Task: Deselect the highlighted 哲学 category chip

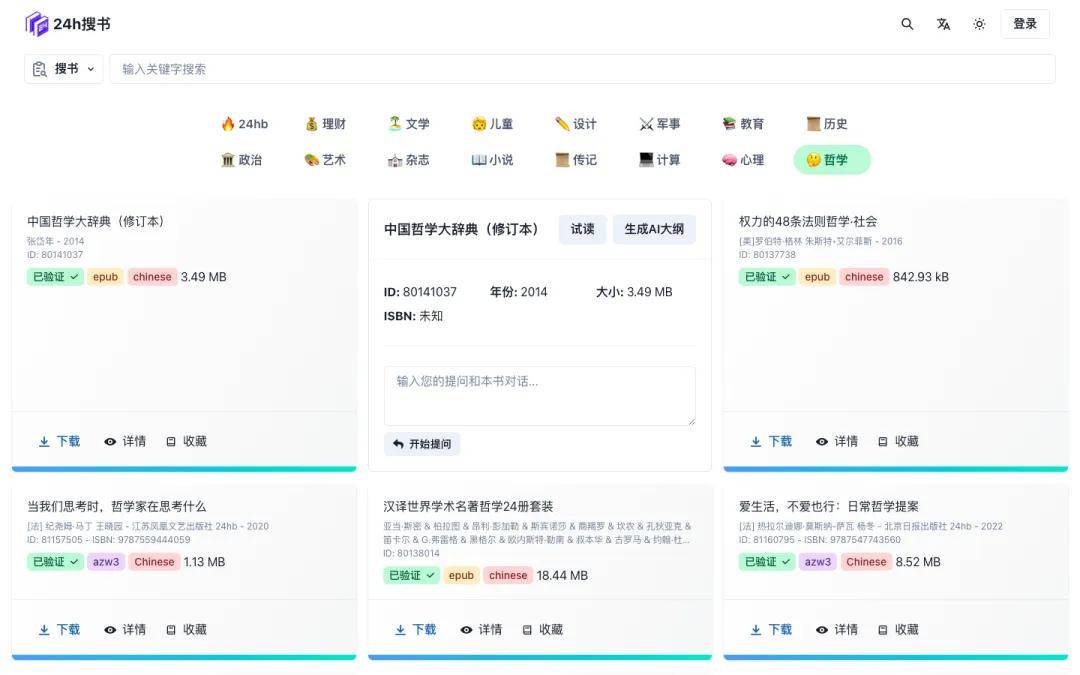Action: pos(831,159)
